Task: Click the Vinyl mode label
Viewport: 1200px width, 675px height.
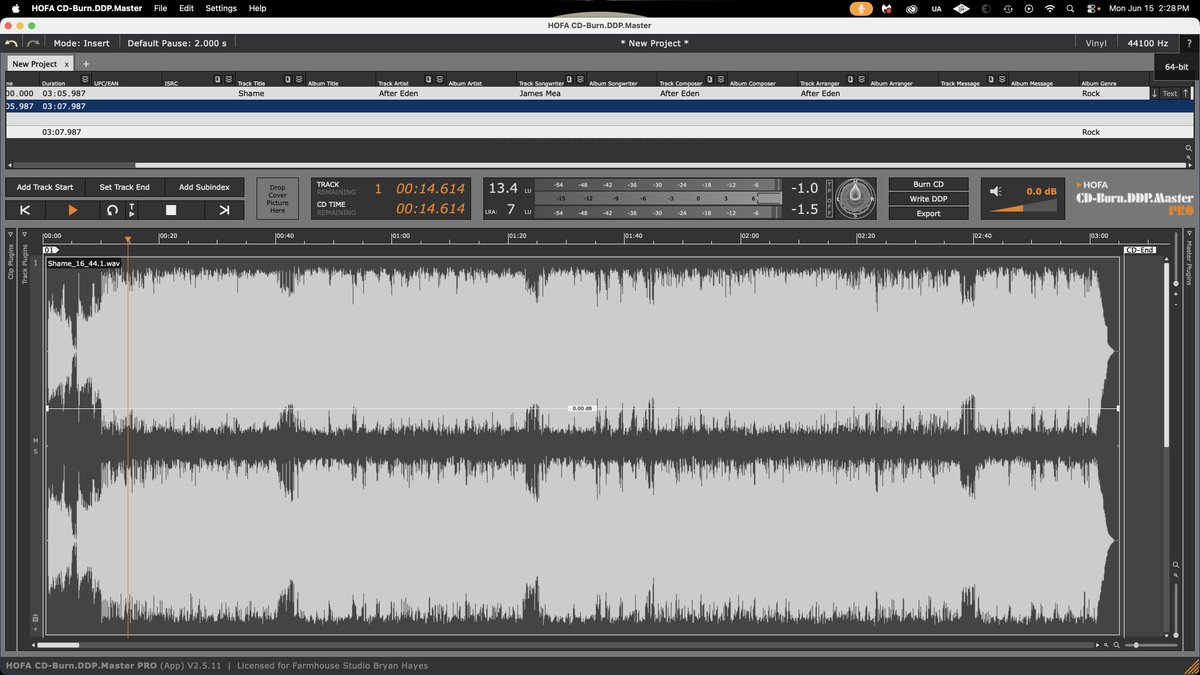Action: coord(1096,43)
